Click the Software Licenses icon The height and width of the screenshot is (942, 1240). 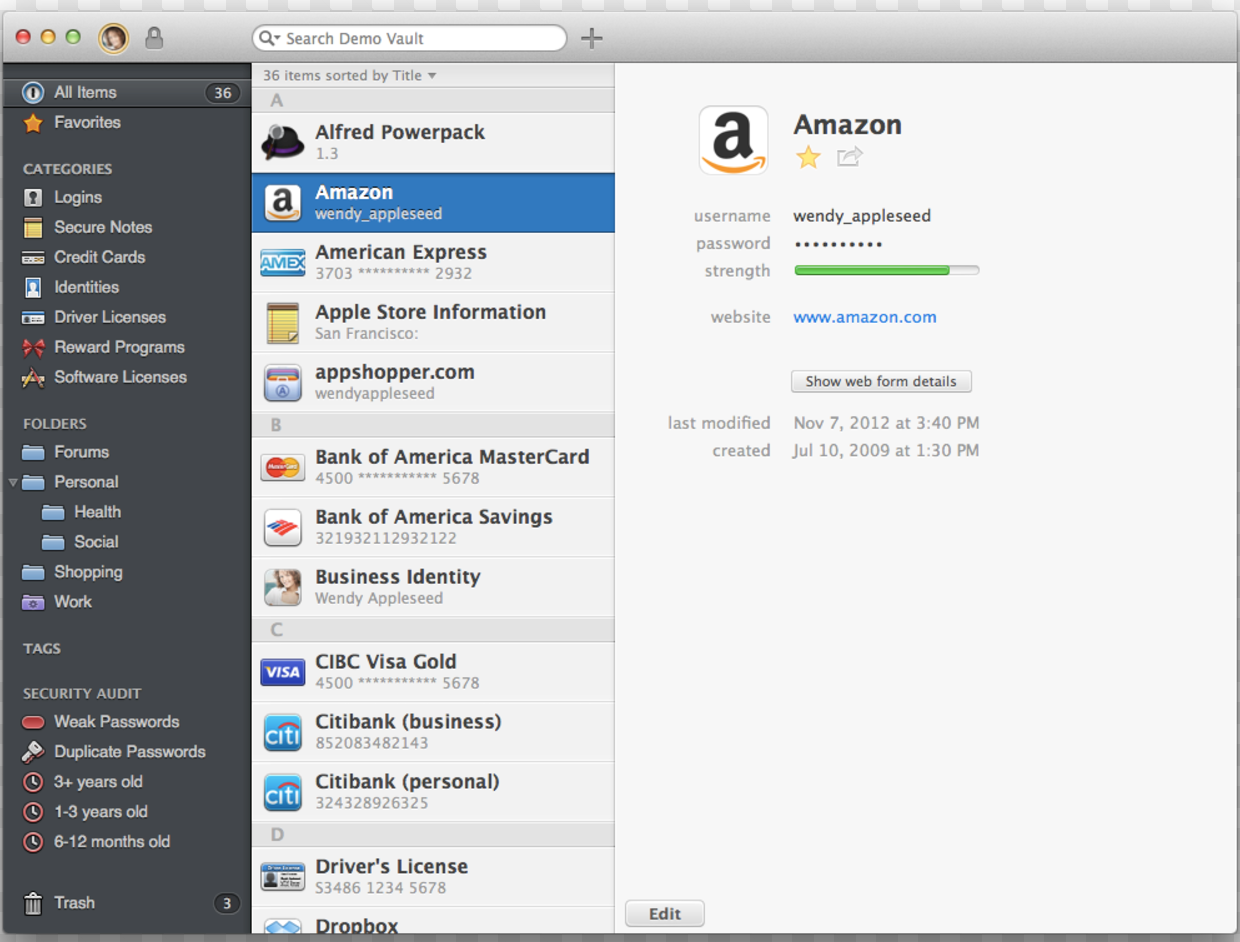click(x=33, y=378)
